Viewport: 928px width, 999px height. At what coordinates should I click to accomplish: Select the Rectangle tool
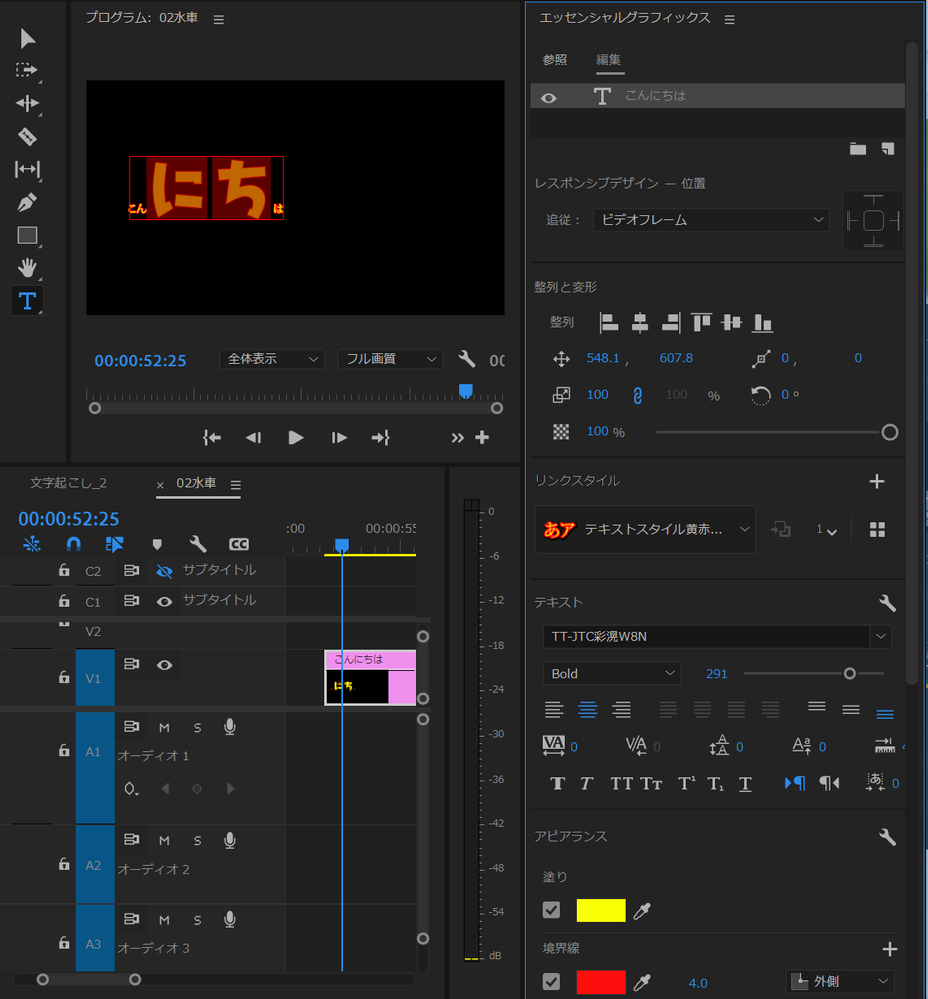pyautogui.click(x=27, y=235)
